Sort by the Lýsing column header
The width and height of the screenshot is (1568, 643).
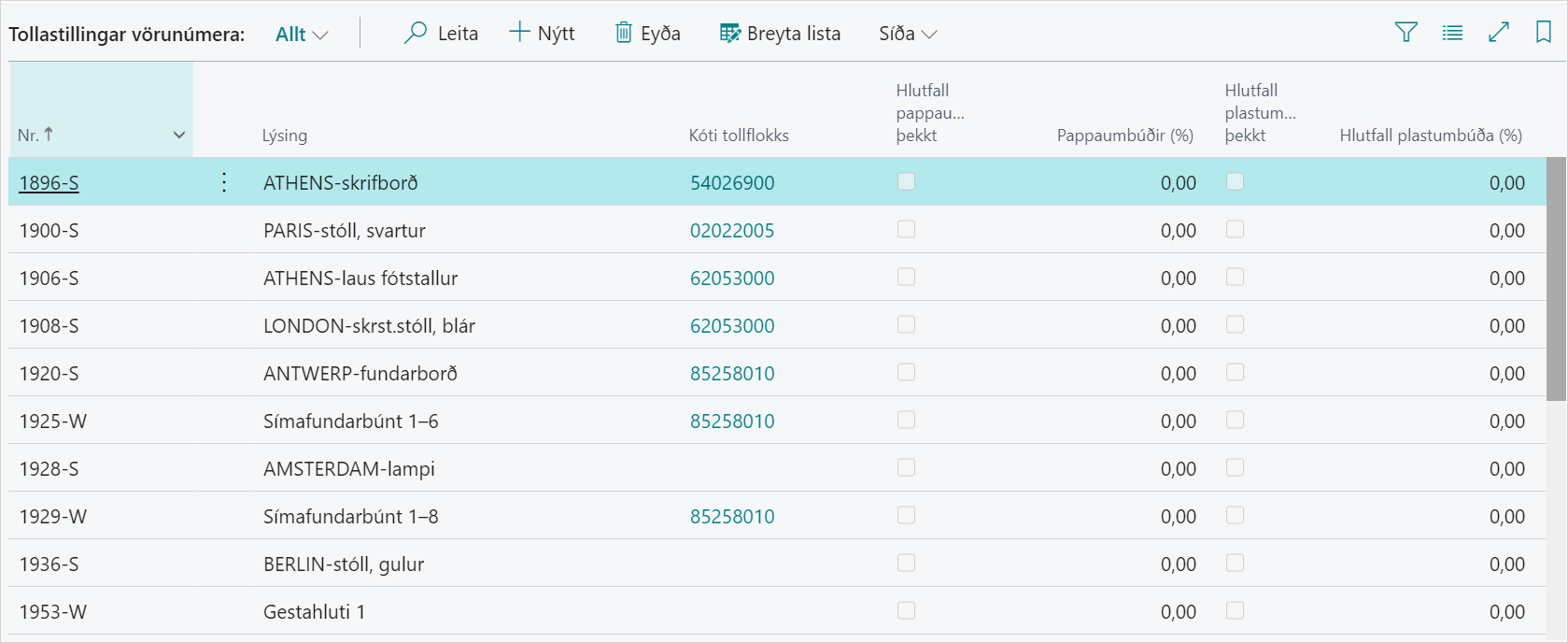click(x=285, y=136)
